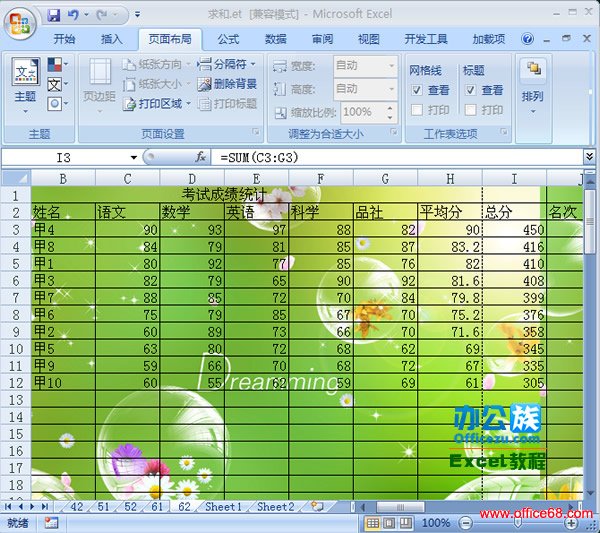600x533 pixels.
Task: Switch to the Formulas (公式) tab
Action: point(228,39)
